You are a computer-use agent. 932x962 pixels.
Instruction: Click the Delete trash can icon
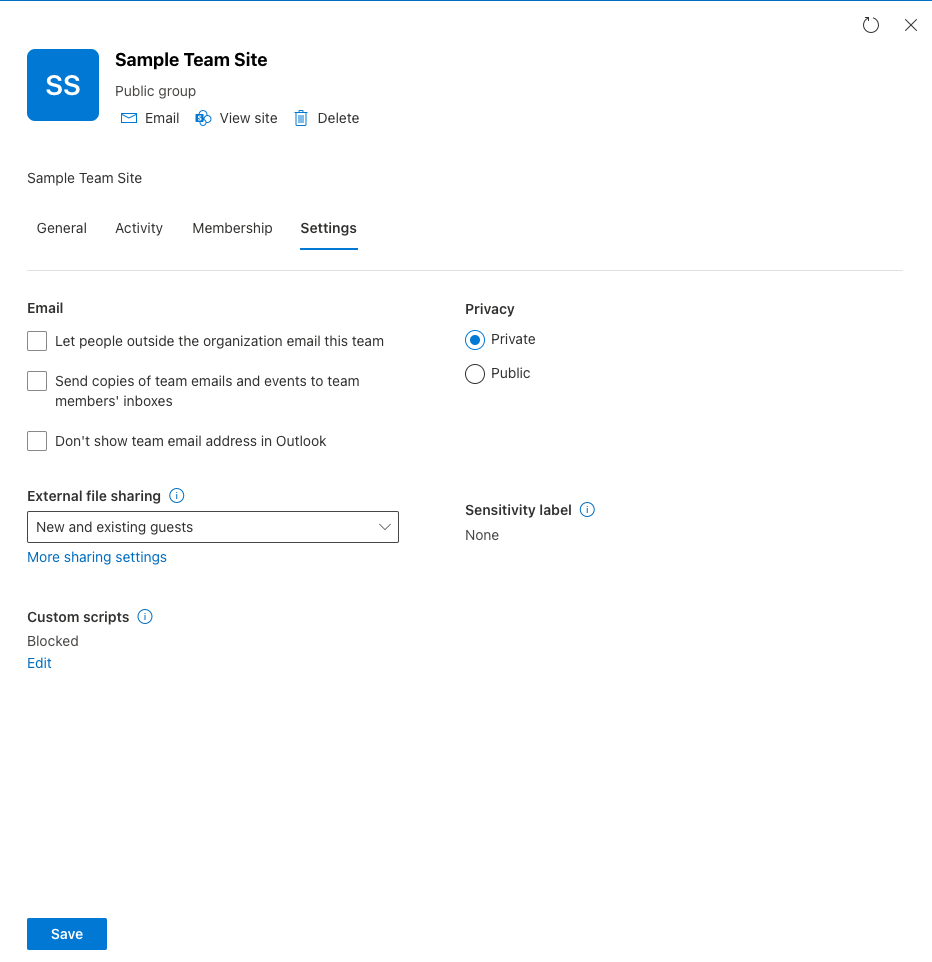[301, 118]
